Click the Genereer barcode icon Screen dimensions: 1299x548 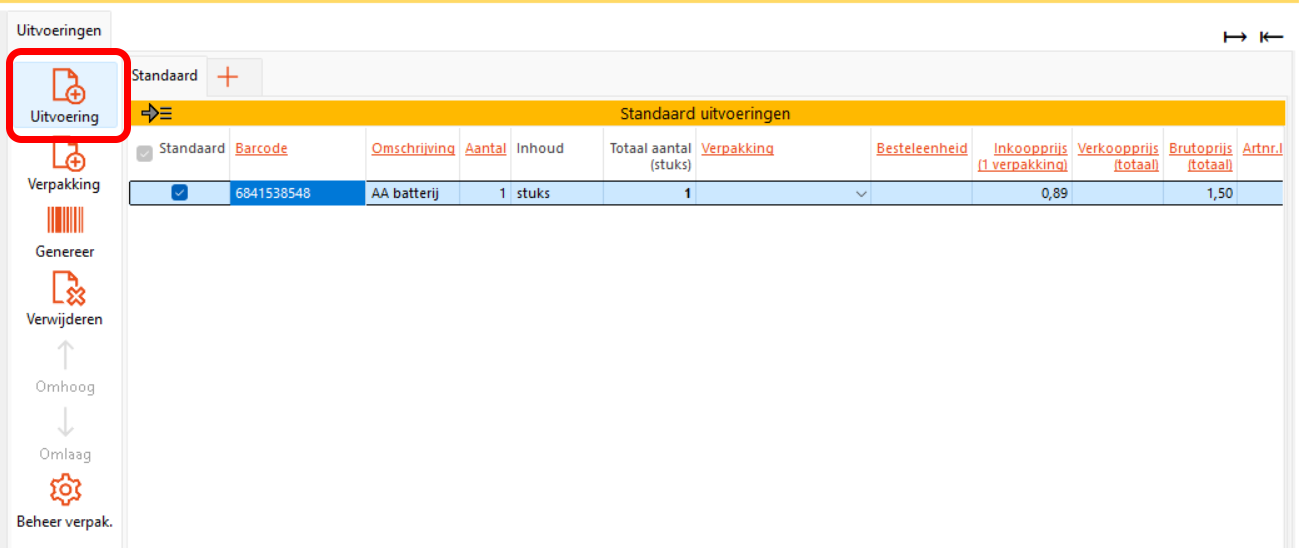pyautogui.click(x=65, y=222)
